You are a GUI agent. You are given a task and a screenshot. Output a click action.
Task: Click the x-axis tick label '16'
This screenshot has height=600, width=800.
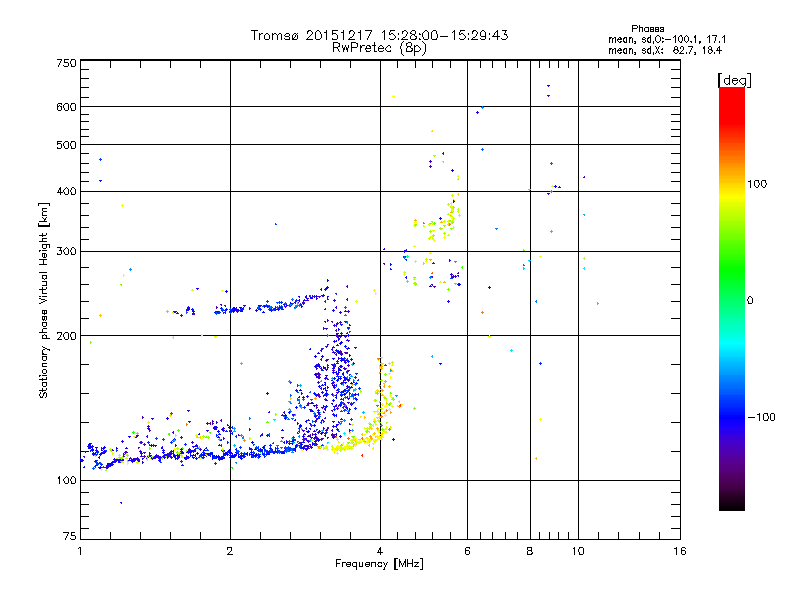tap(680, 551)
